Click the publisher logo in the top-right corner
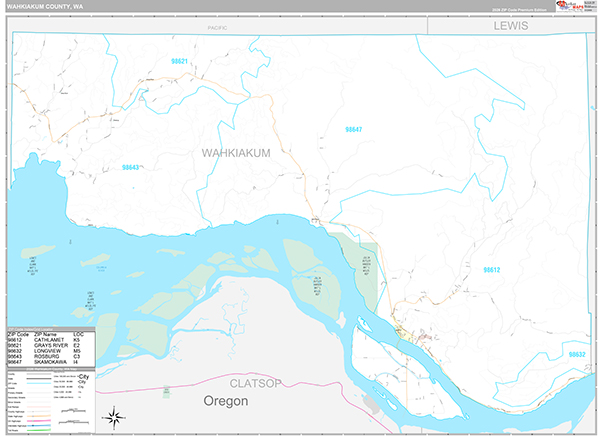This screenshot has width=600, height=436. [576, 5]
